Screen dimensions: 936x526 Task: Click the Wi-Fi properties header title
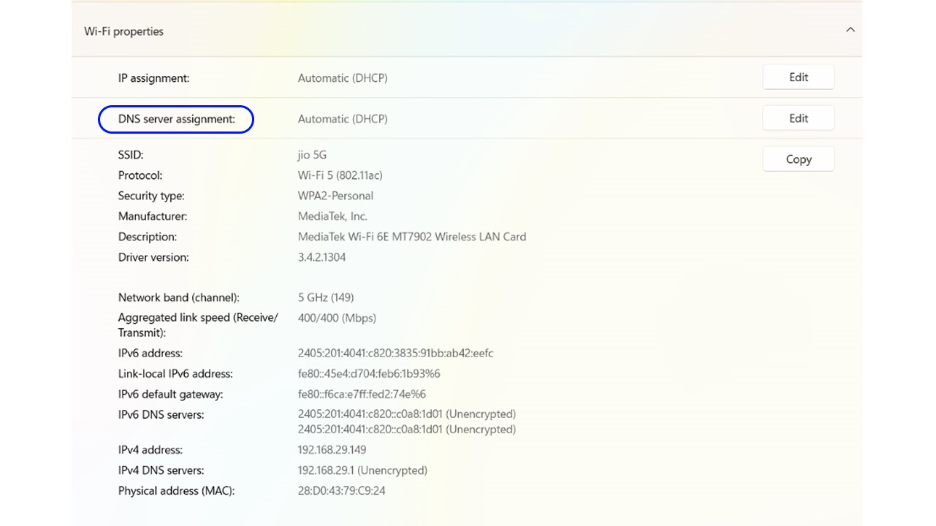pyautogui.click(x=124, y=31)
